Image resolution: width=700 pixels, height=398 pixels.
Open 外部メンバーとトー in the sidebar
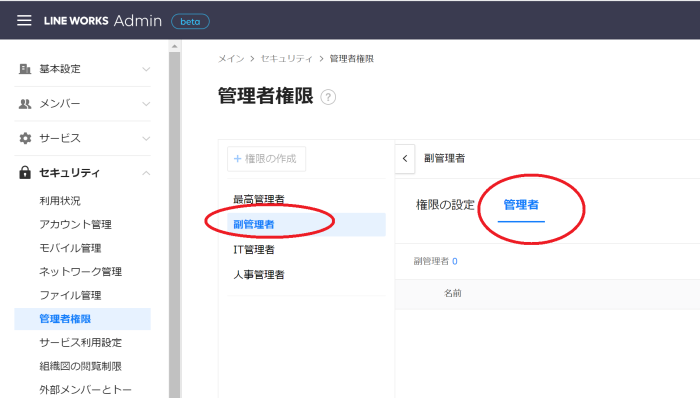tap(85, 390)
